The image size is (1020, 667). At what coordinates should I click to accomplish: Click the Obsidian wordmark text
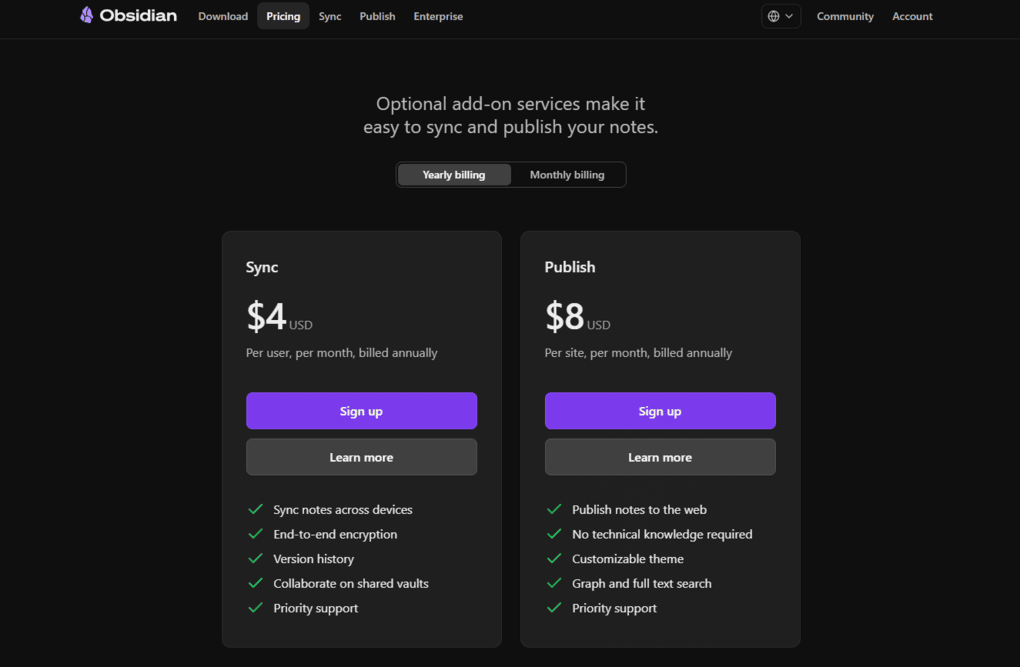[x=138, y=16]
